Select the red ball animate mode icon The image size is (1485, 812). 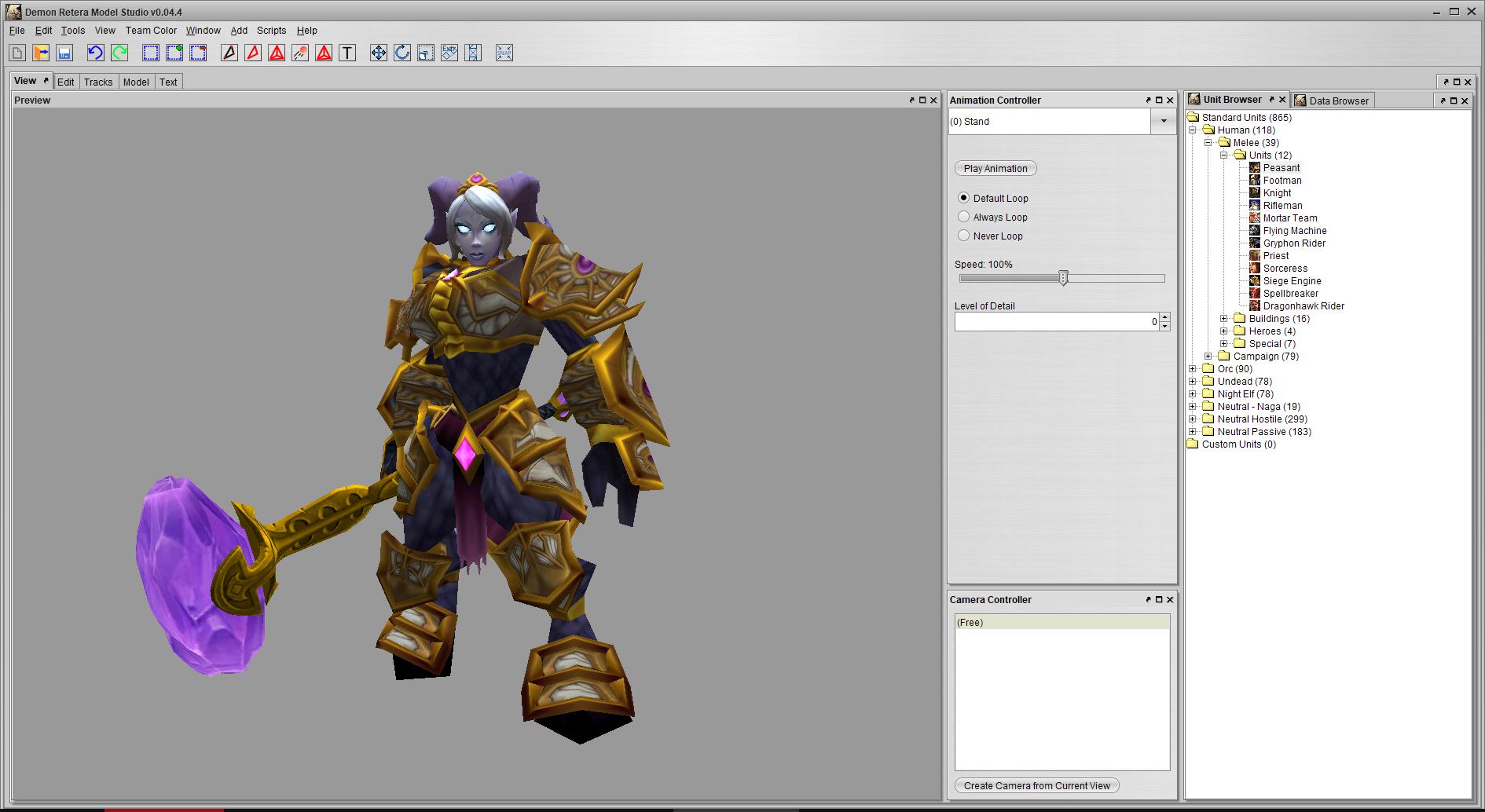[x=300, y=53]
